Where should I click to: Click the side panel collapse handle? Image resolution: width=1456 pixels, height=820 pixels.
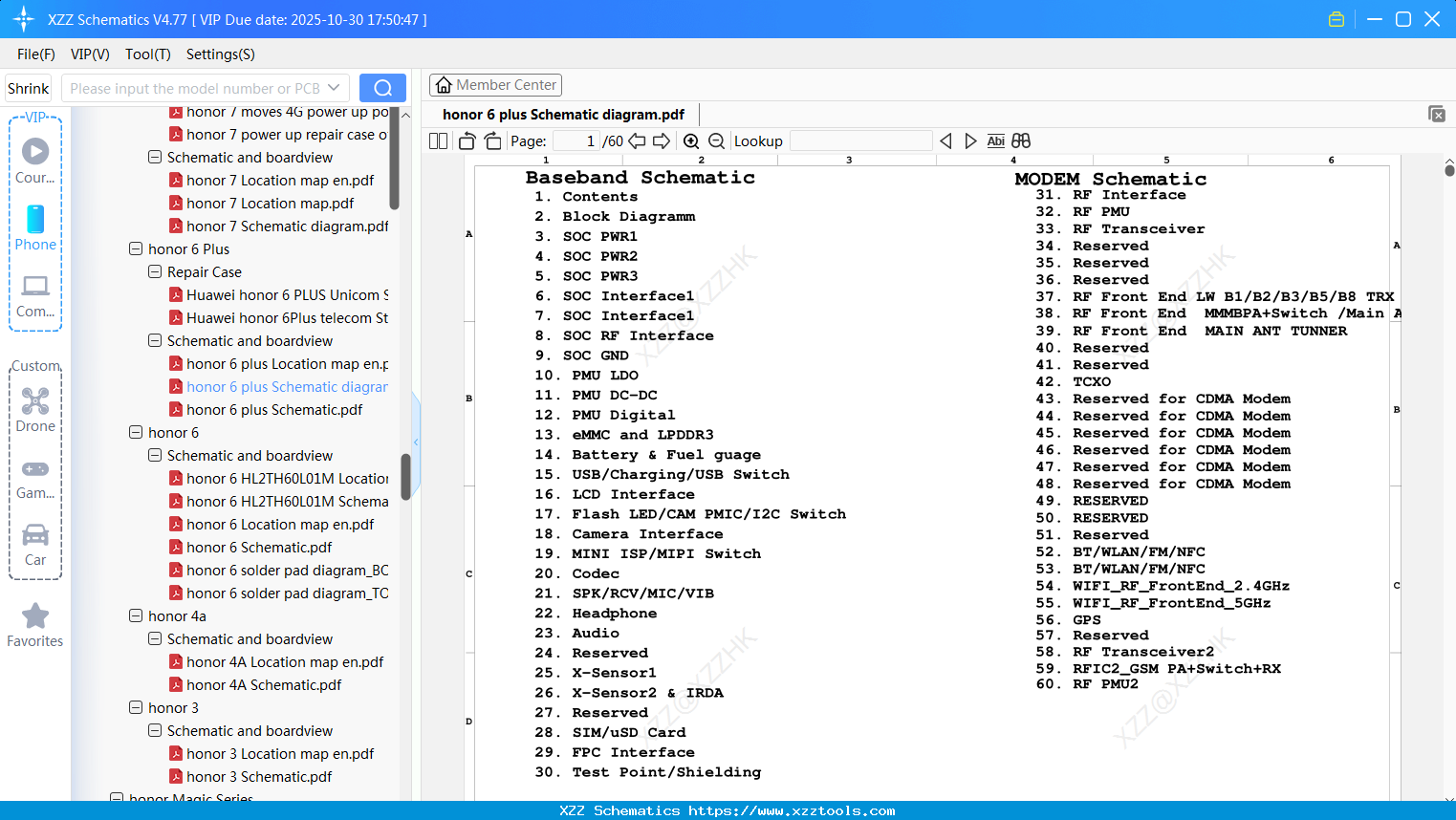coord(416,441)
